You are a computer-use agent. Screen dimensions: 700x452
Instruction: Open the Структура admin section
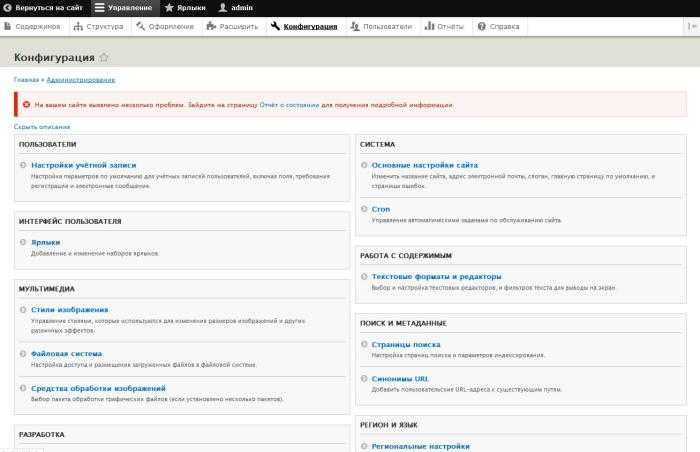(x=99, y=26)
